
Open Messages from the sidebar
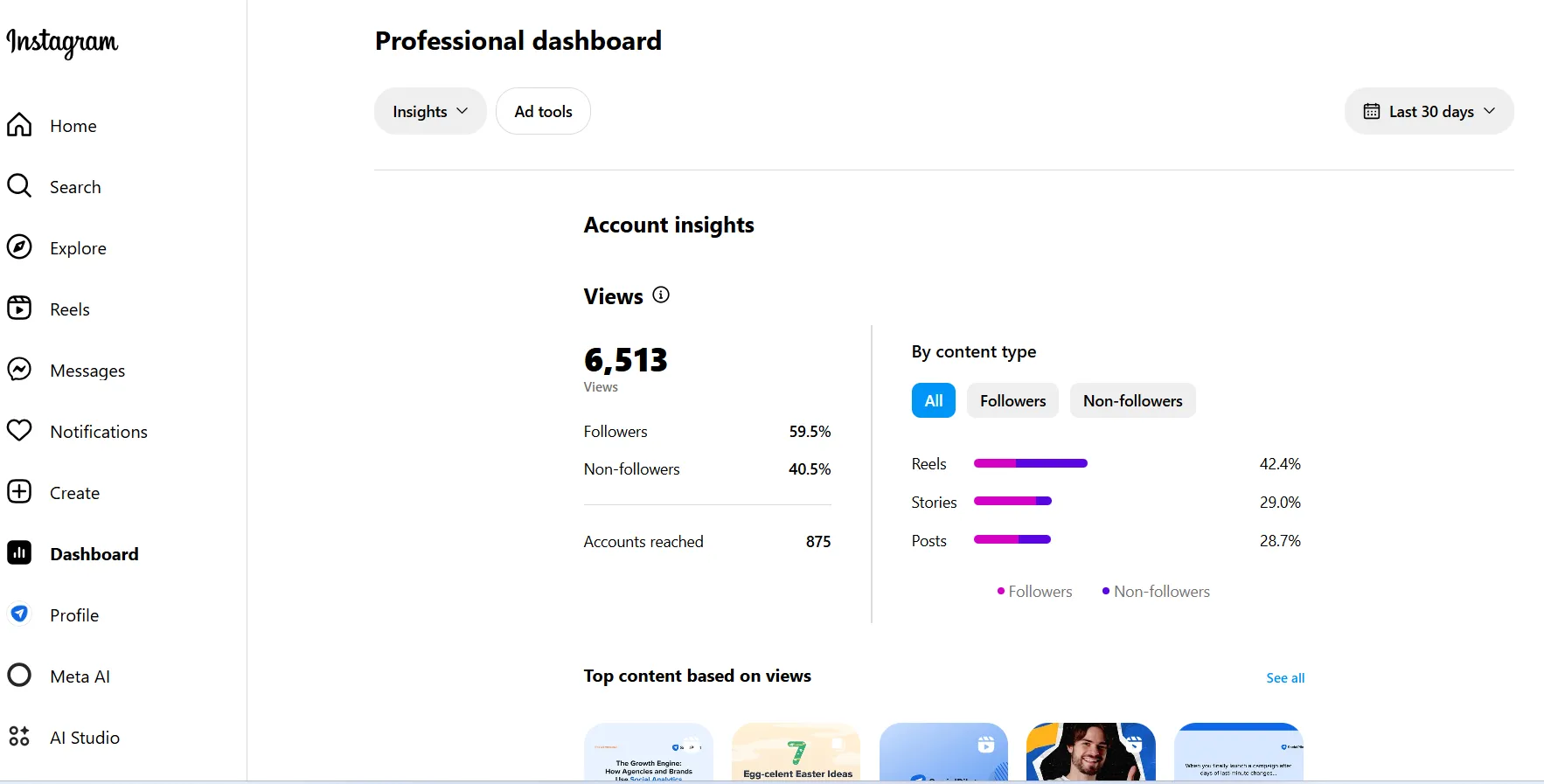[x=87, y=371]
